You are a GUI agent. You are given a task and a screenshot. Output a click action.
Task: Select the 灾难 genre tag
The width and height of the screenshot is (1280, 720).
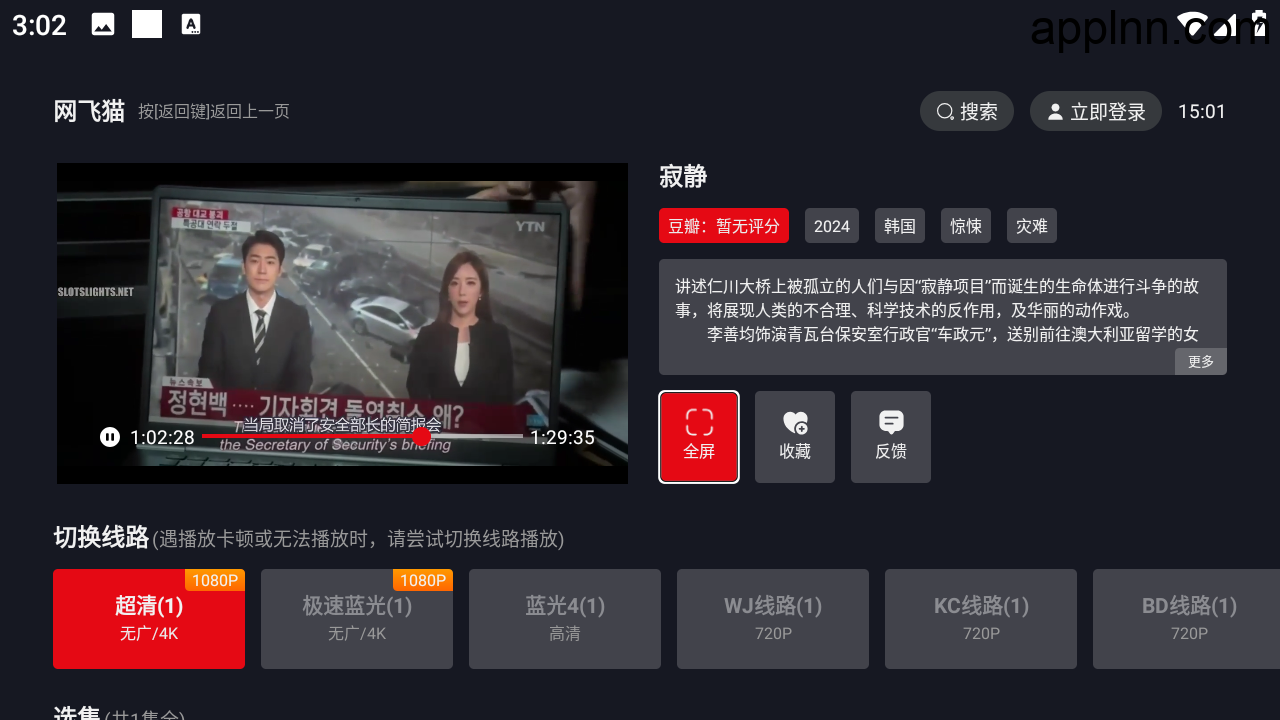click(1032, 226)
